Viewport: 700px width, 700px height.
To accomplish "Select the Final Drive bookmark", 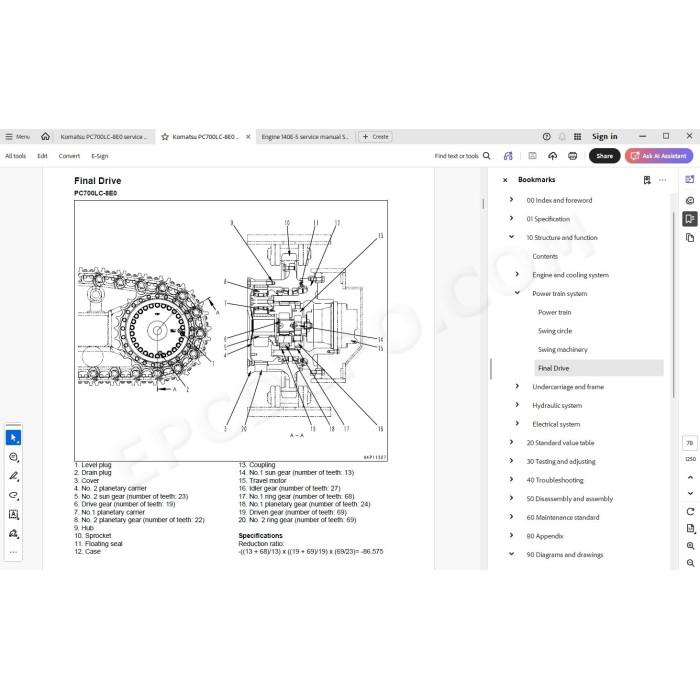I will pyautogui.click(x=599, y=368).
